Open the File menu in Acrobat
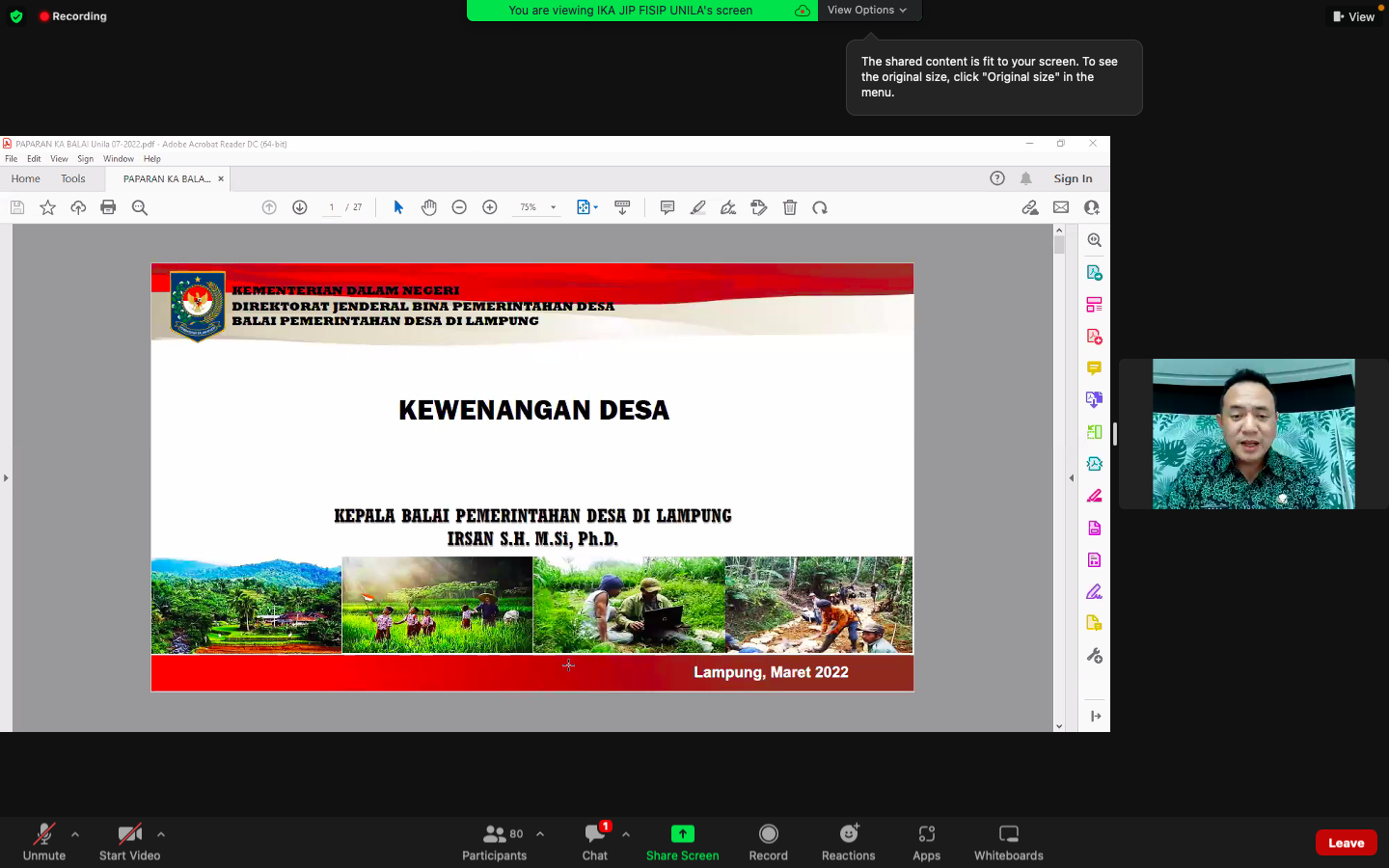1389x868 pixels. (11, 159)
